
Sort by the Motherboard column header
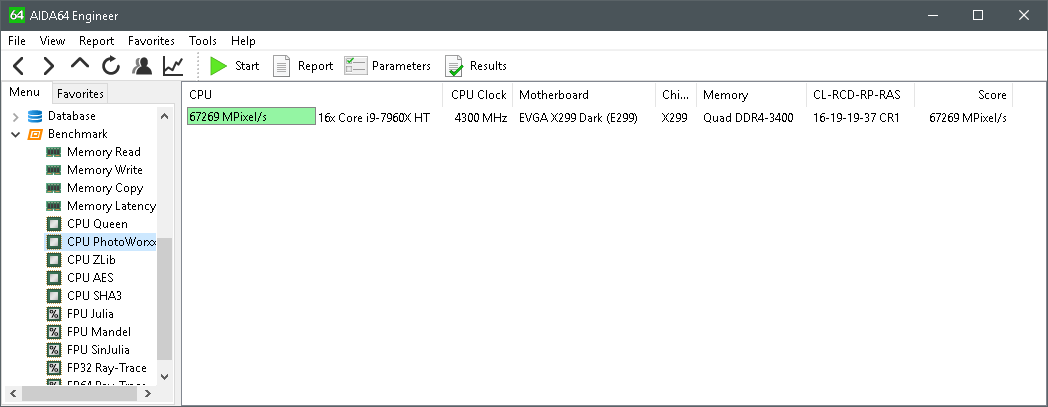pos(584,95)
